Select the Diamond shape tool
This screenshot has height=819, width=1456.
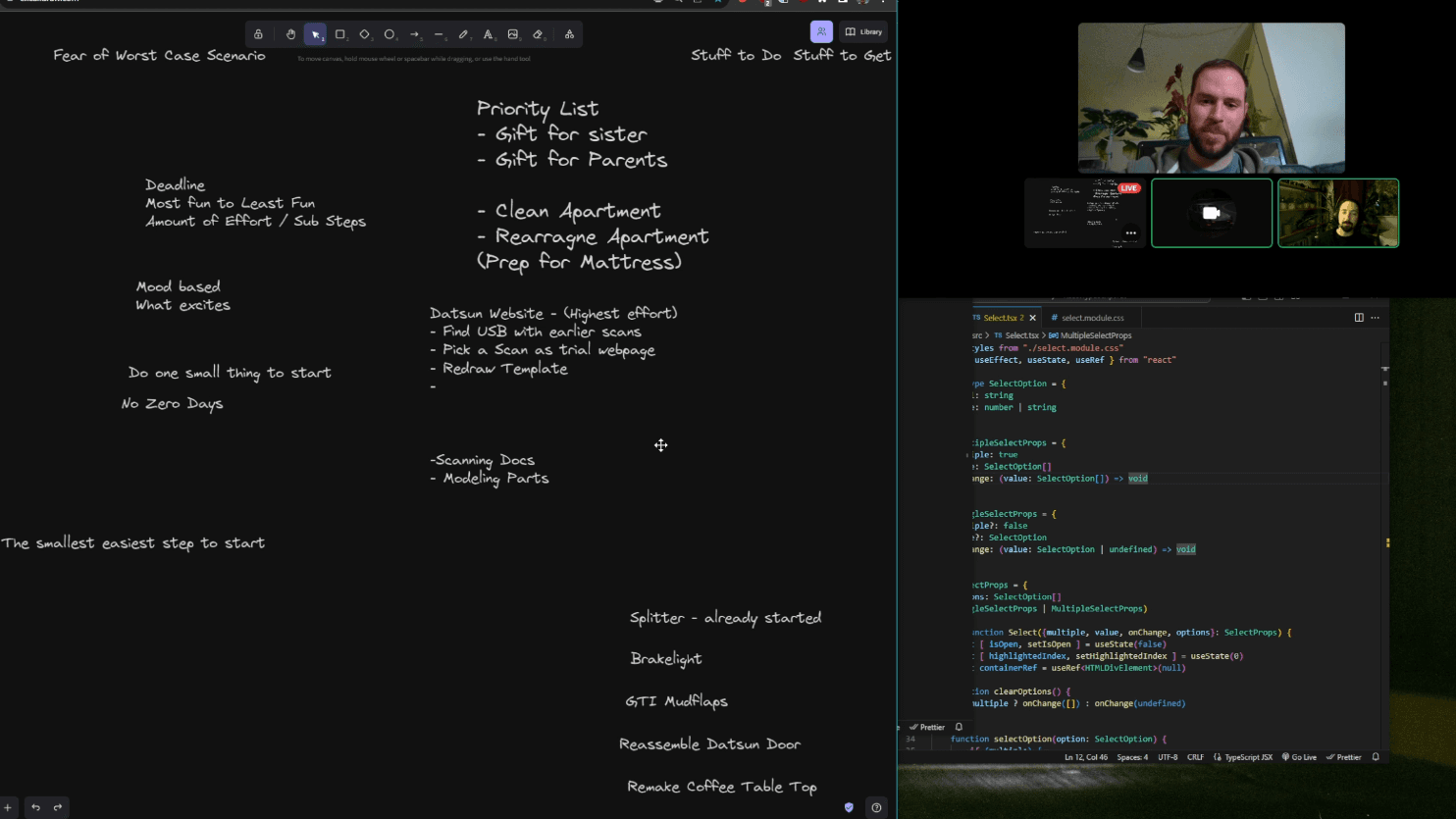pyautogui.click(x=365, y=34)
